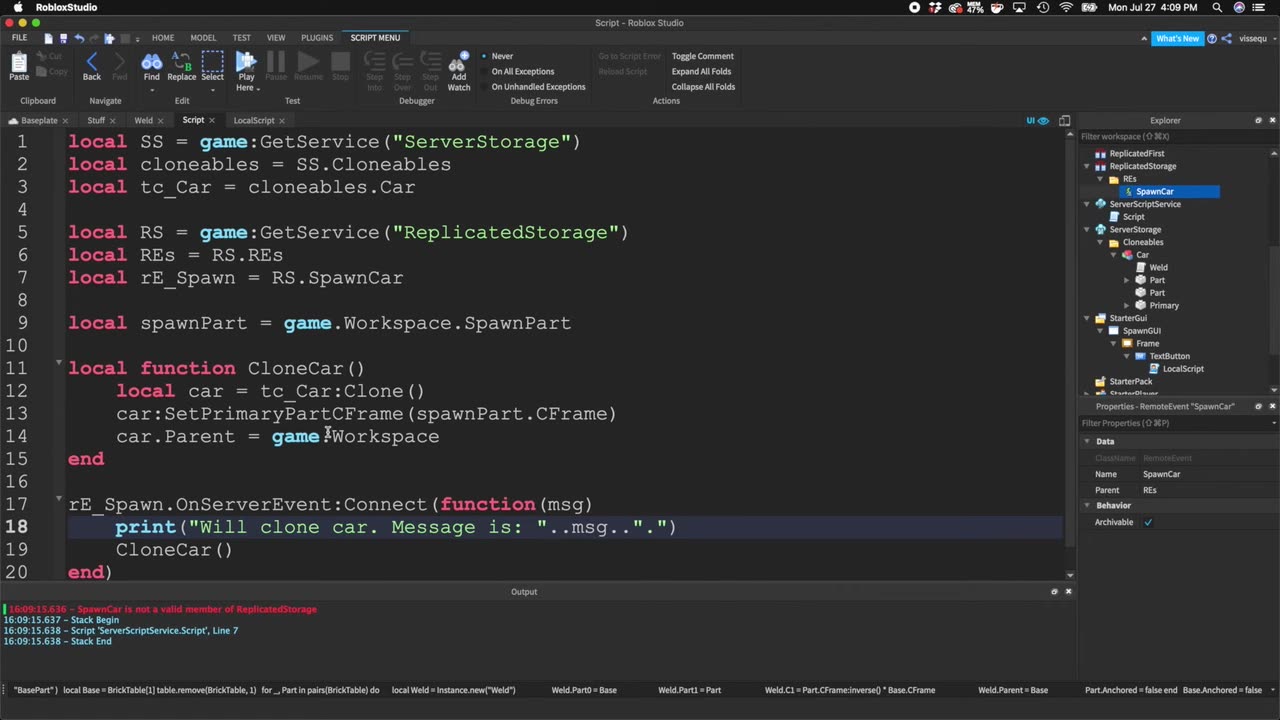Click the Stop test icon
This screenshot has width=1280, height=720.
[340, 62]
